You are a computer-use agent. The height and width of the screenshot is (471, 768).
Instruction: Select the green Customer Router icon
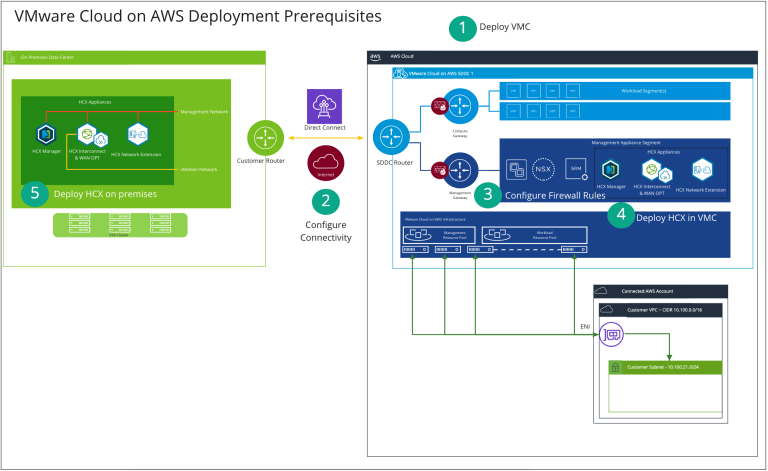point(265,138)
